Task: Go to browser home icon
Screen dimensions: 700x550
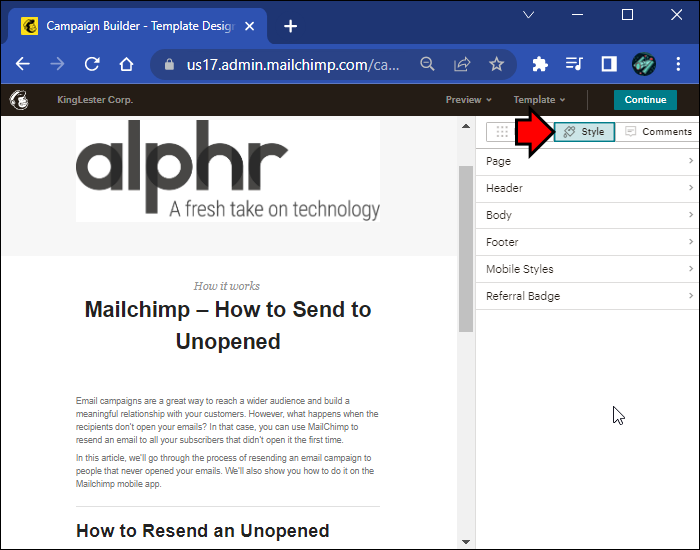Action: pos(126,64)
